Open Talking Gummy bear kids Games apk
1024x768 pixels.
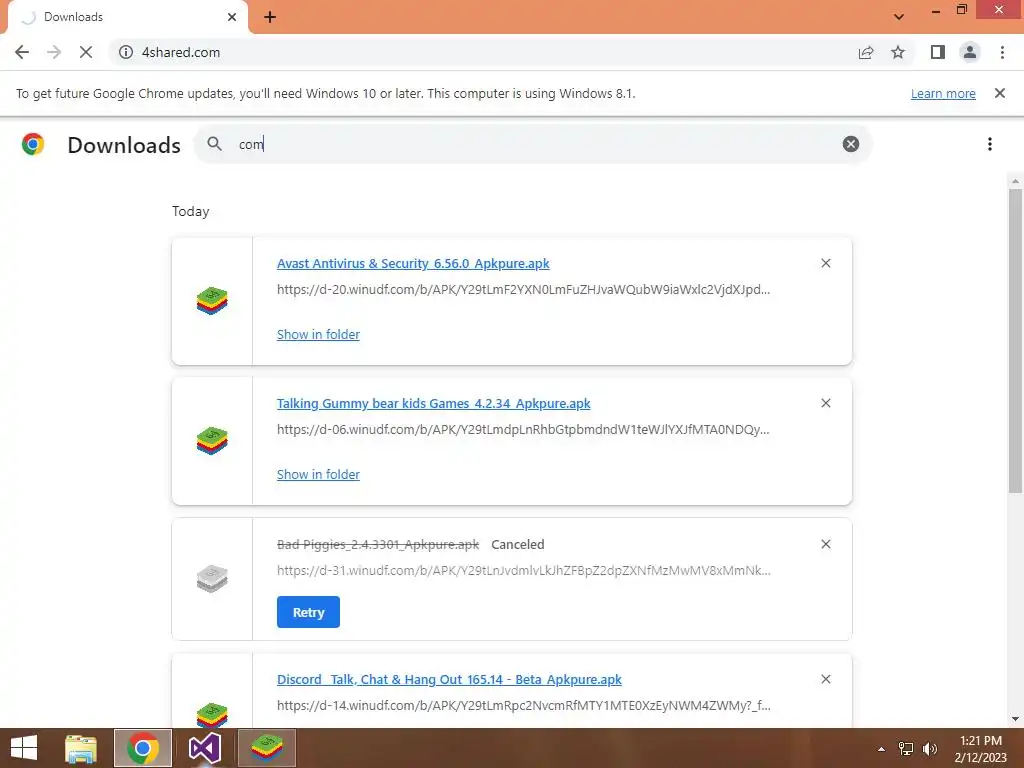pyautogui.click(x=433, y=404)
